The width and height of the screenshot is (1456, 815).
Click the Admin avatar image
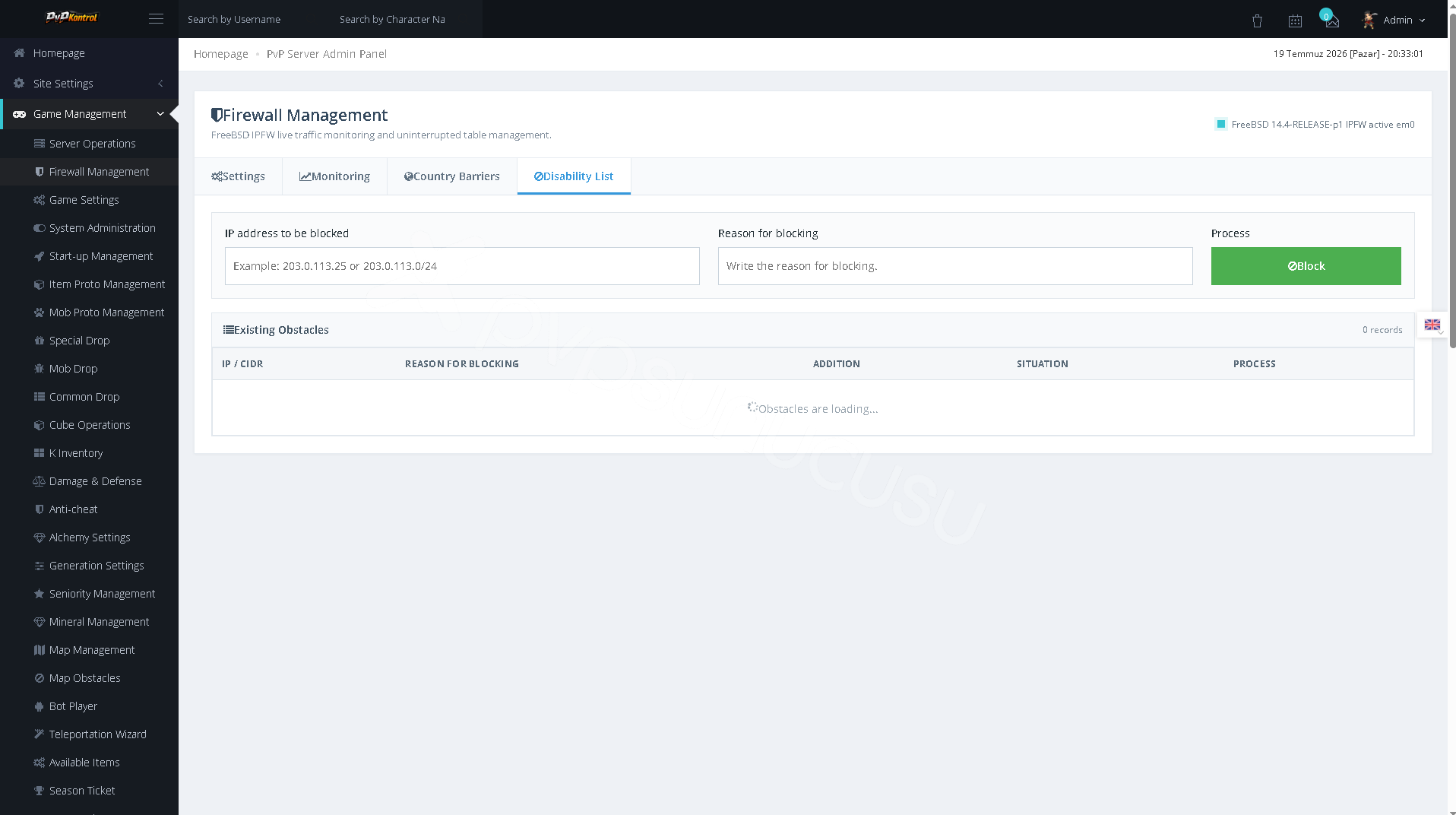point(1369,21)
